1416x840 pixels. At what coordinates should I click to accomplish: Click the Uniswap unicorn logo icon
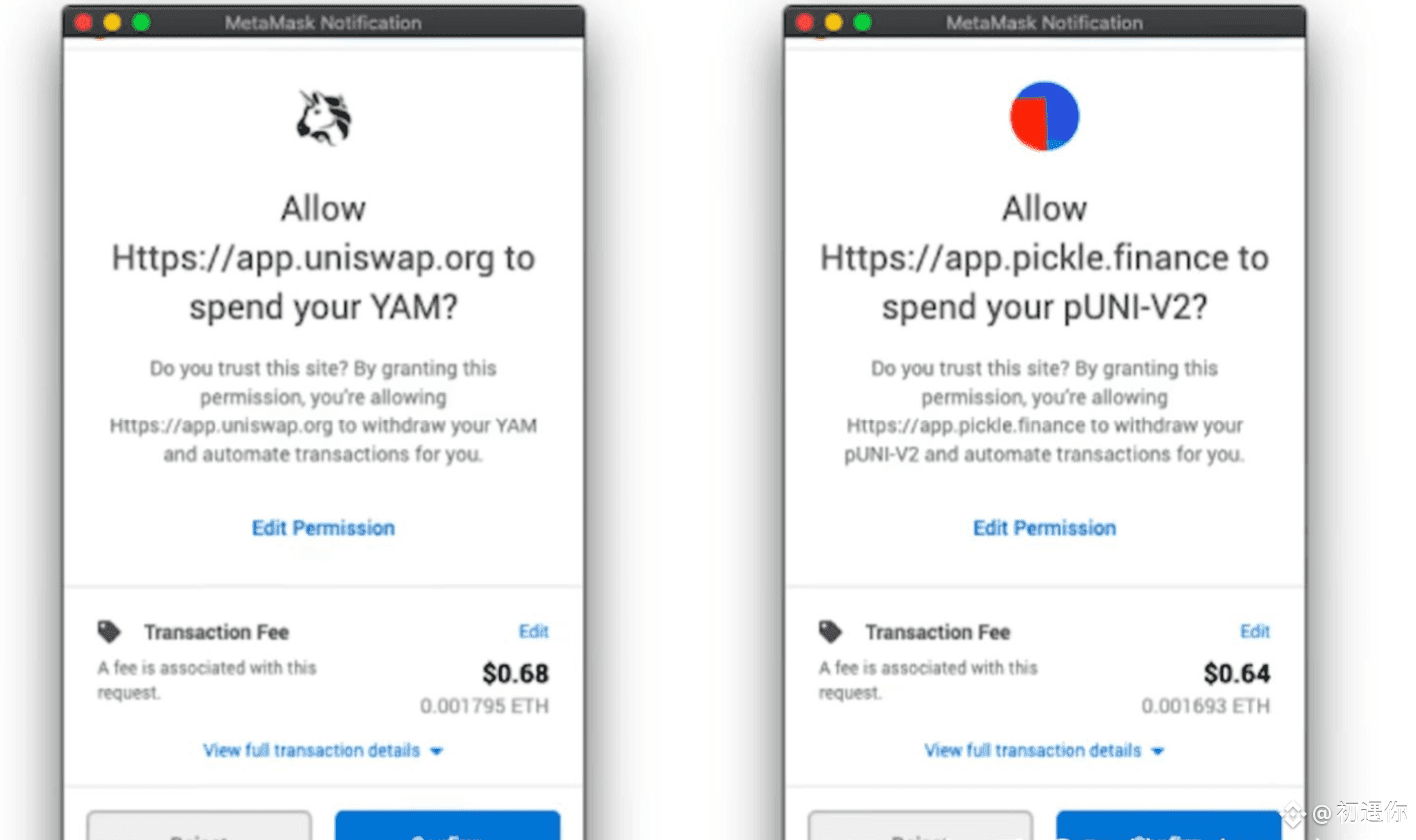[324, 117]
